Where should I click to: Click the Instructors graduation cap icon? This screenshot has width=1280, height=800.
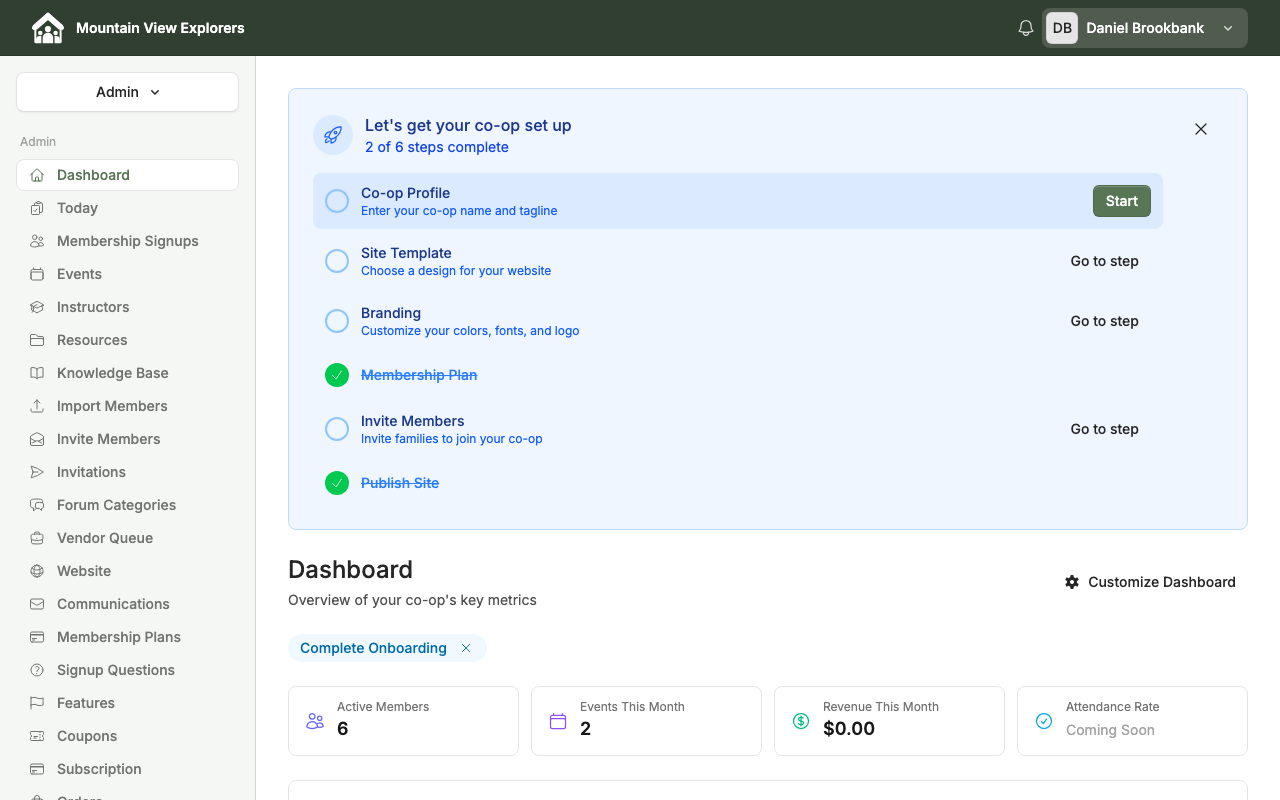coord(37,307)
